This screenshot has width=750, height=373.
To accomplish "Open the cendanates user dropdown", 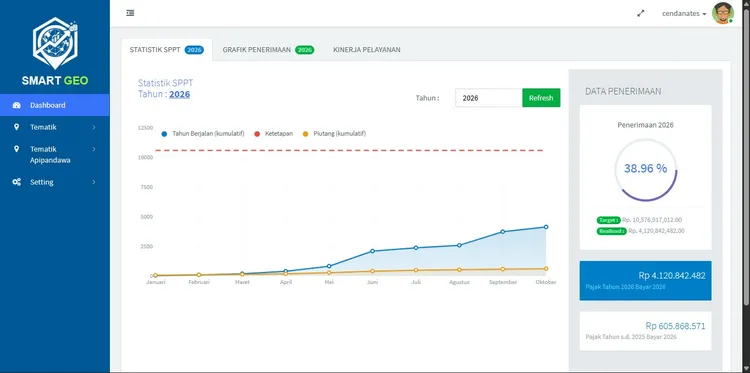I will [x=684, y=13].
